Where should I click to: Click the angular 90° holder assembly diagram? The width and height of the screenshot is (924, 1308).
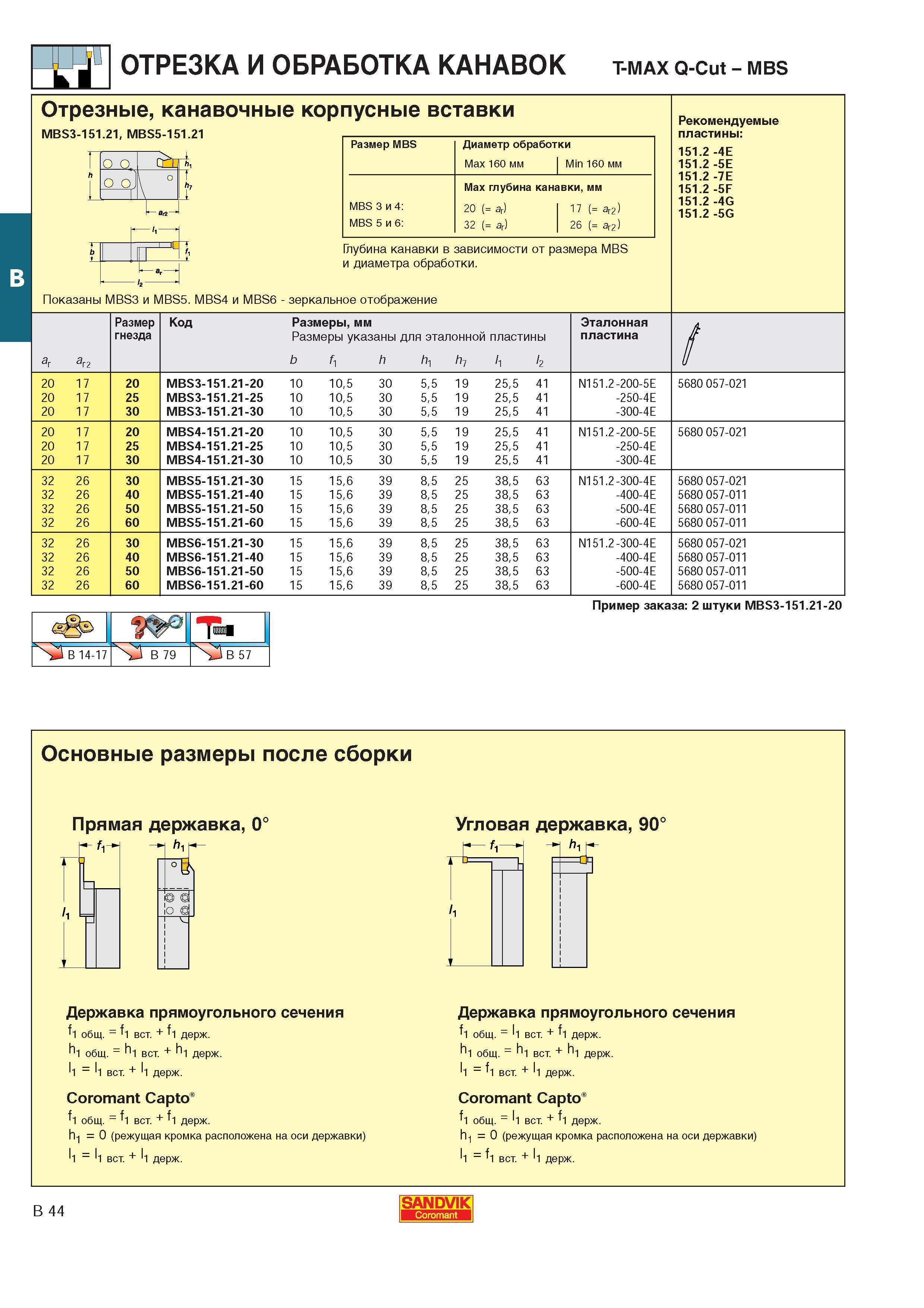tap(523, 903)
